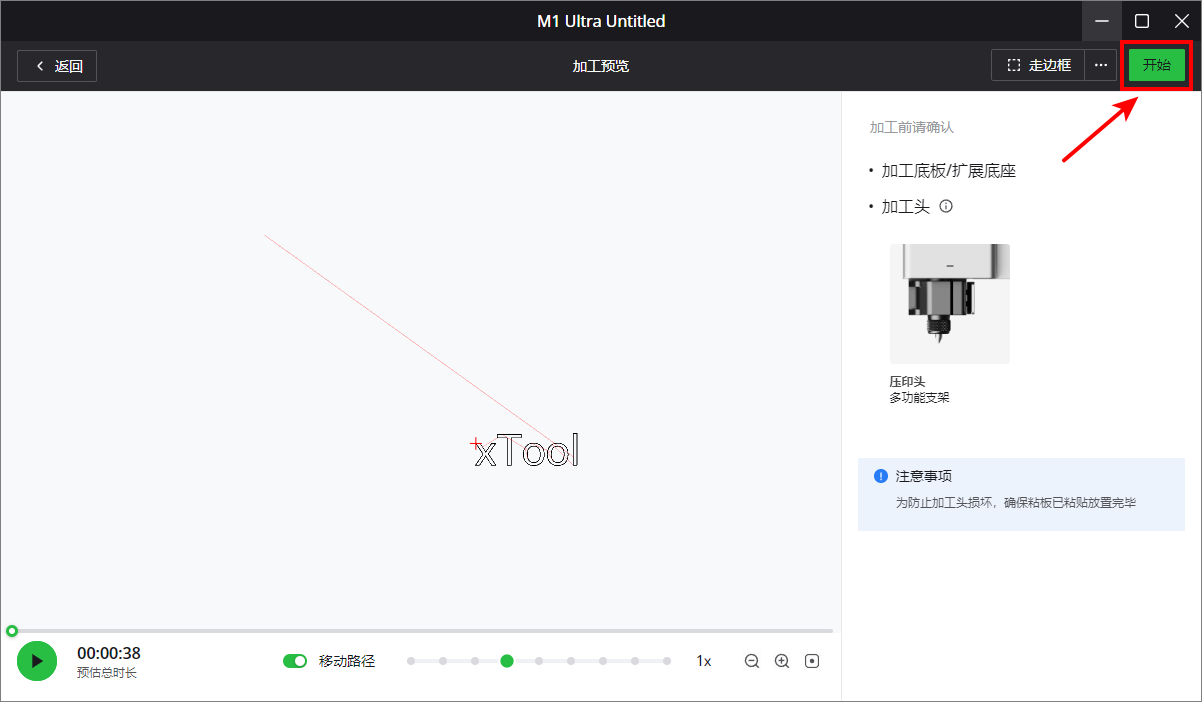Click the blue 注意事项 notice icon

[880, 476]
